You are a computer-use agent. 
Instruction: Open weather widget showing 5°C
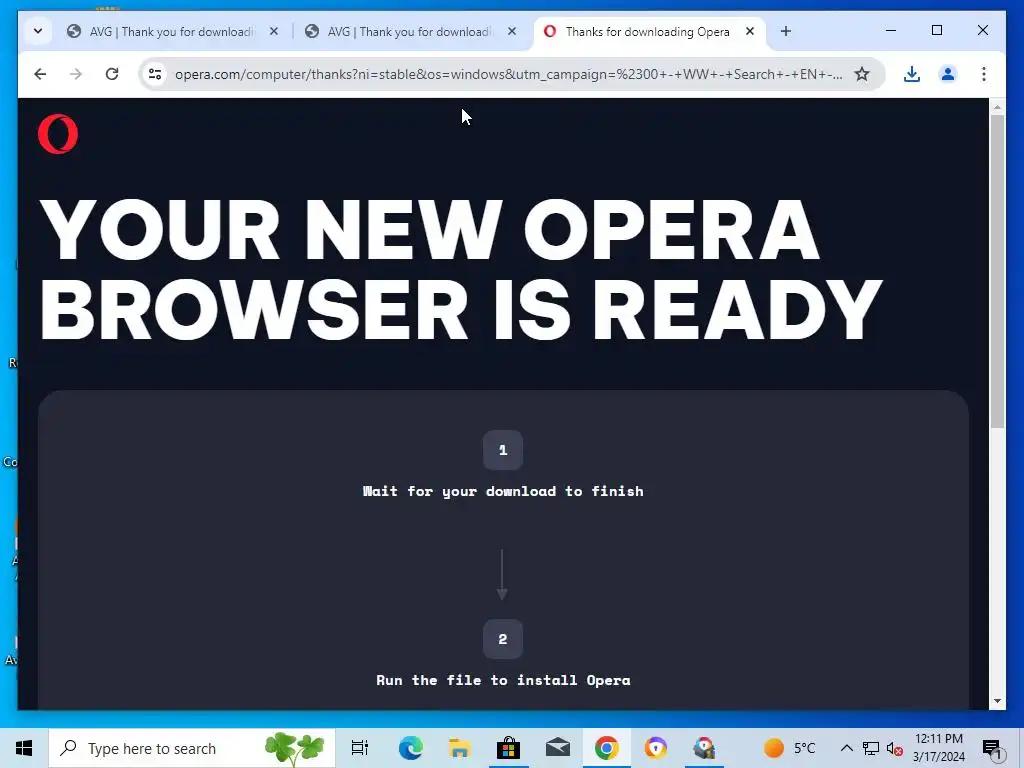[790, 748]
